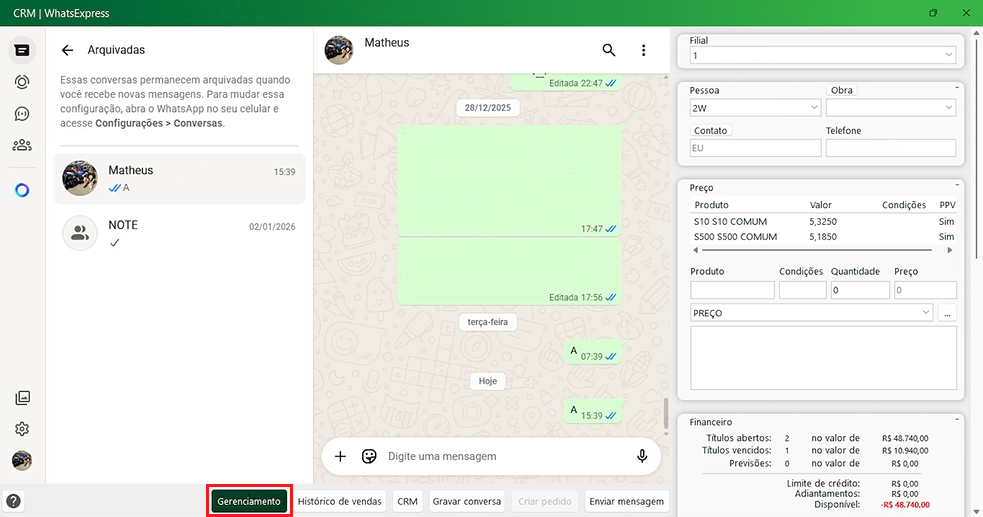Open the Communities icon in sidebar
Viewport: 983px width, 517px height.
click(22, 145)
